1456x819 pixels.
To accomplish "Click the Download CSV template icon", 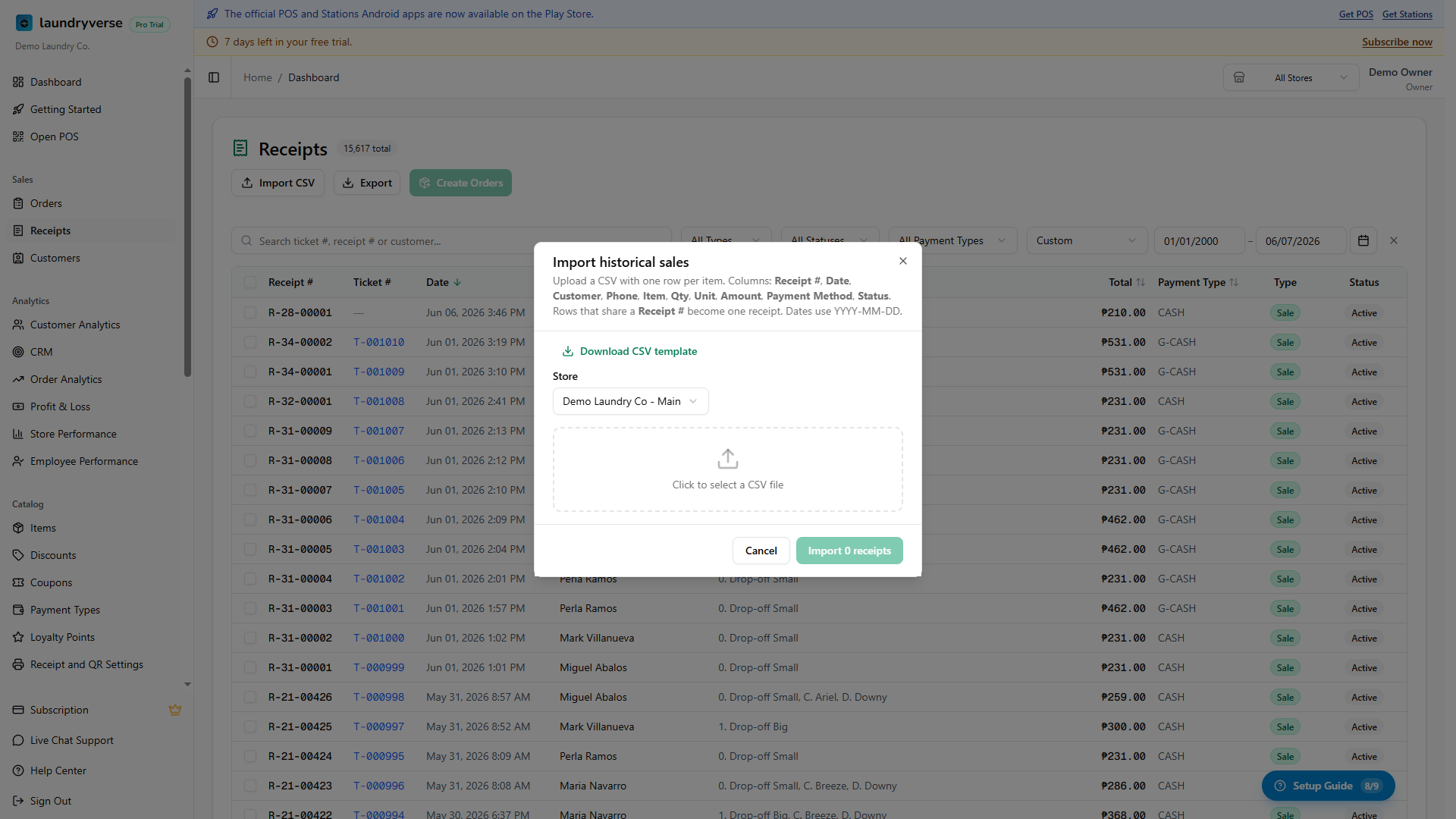I will 567,351.
